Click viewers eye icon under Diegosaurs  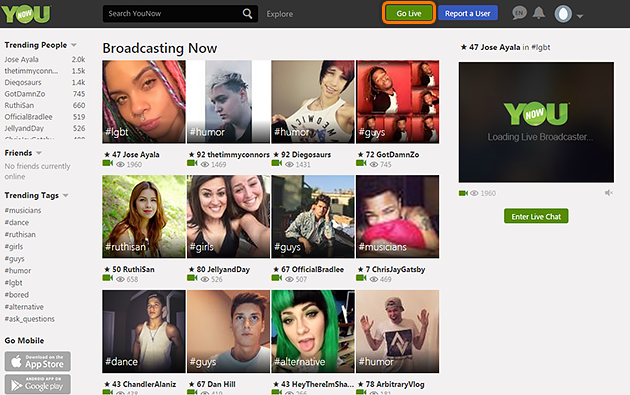point(289,164)
